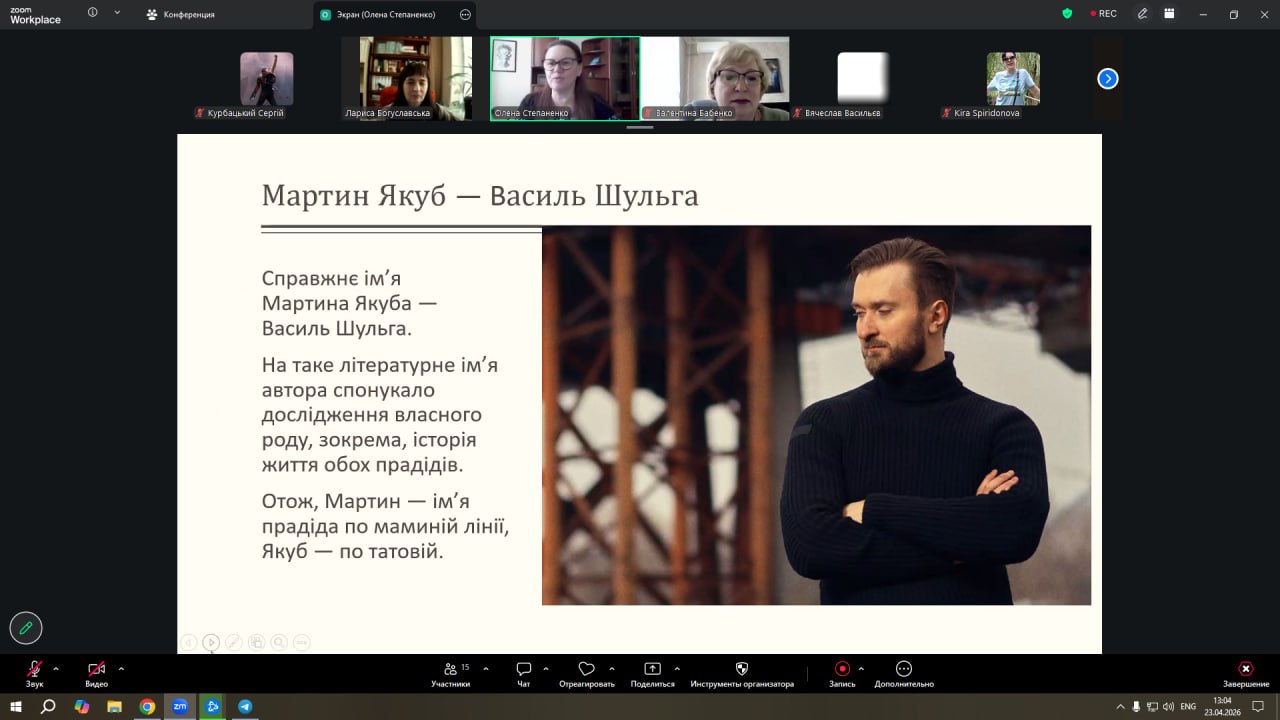Open the Чат panel
This screenshot has width=1280, height=720.
(523, 670)
